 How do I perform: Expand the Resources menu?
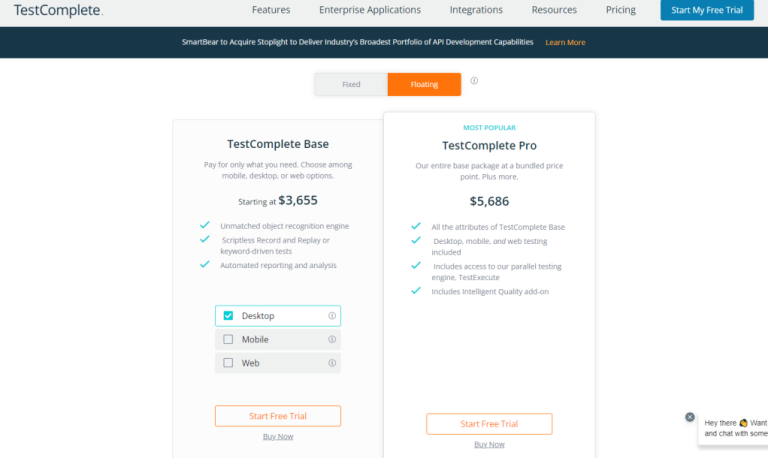(x=554, y=10)
